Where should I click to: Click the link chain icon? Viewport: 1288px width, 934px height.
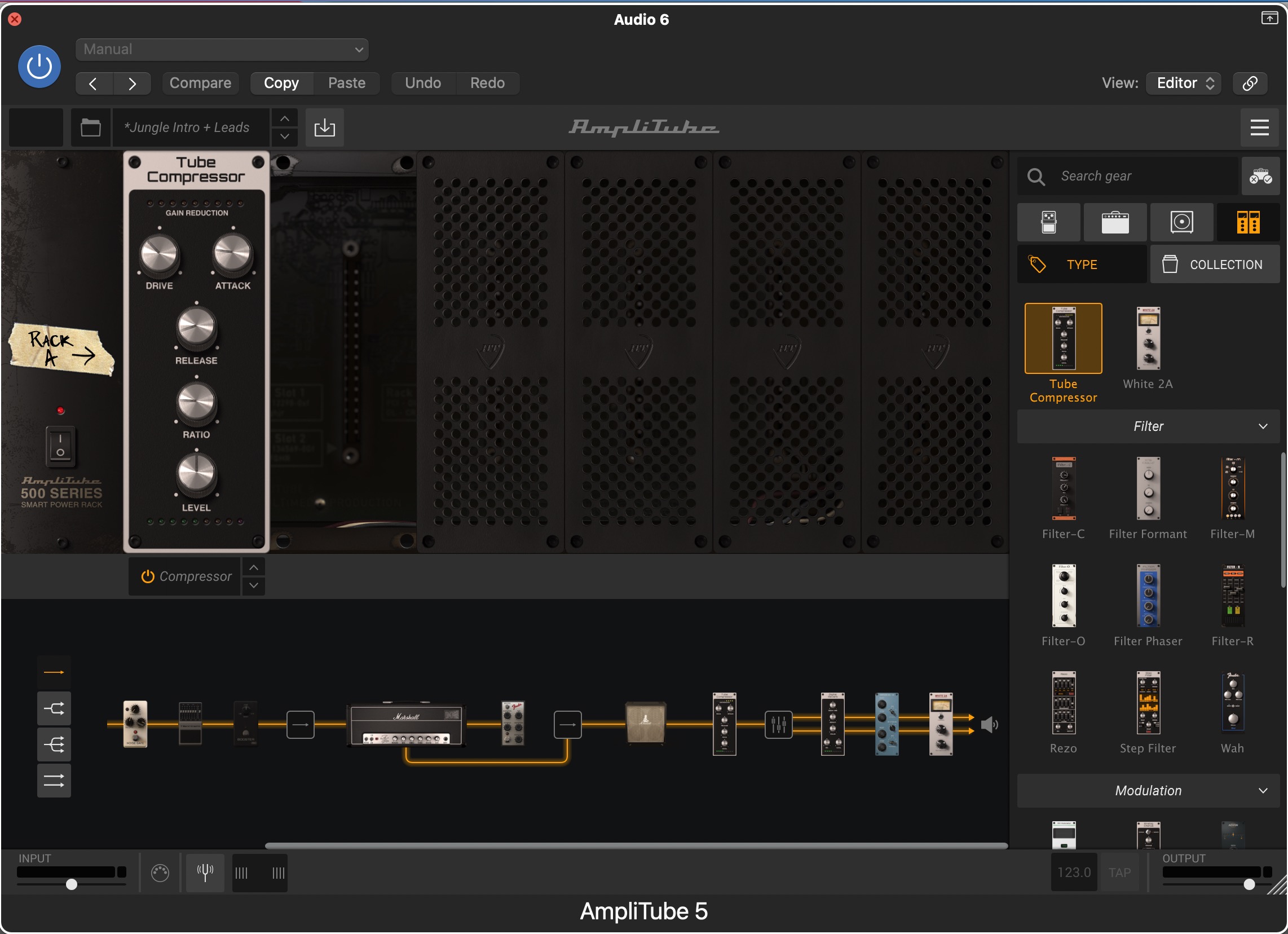click(x=1250, y=83)
